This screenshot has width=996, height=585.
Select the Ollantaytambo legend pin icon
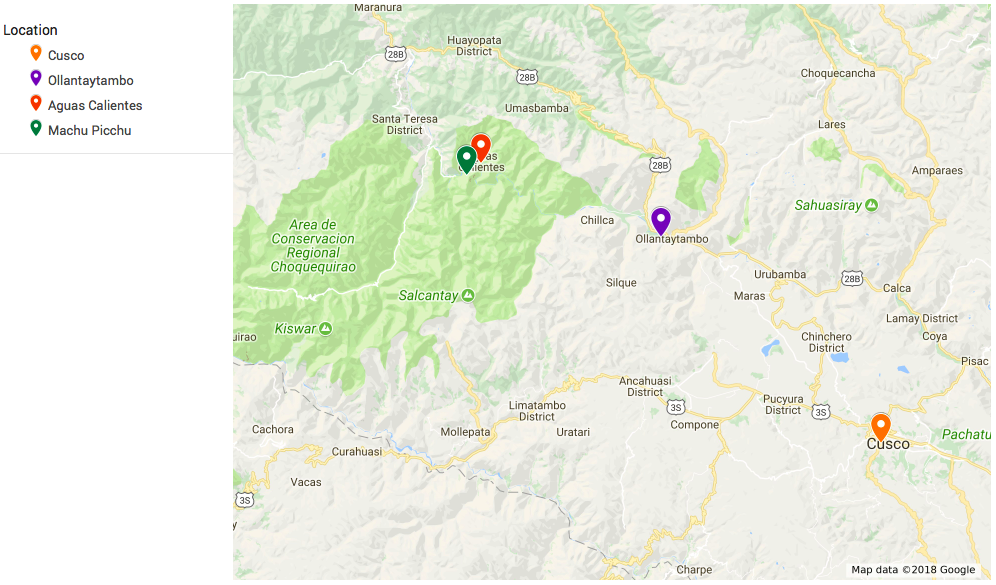pos(36,78)
